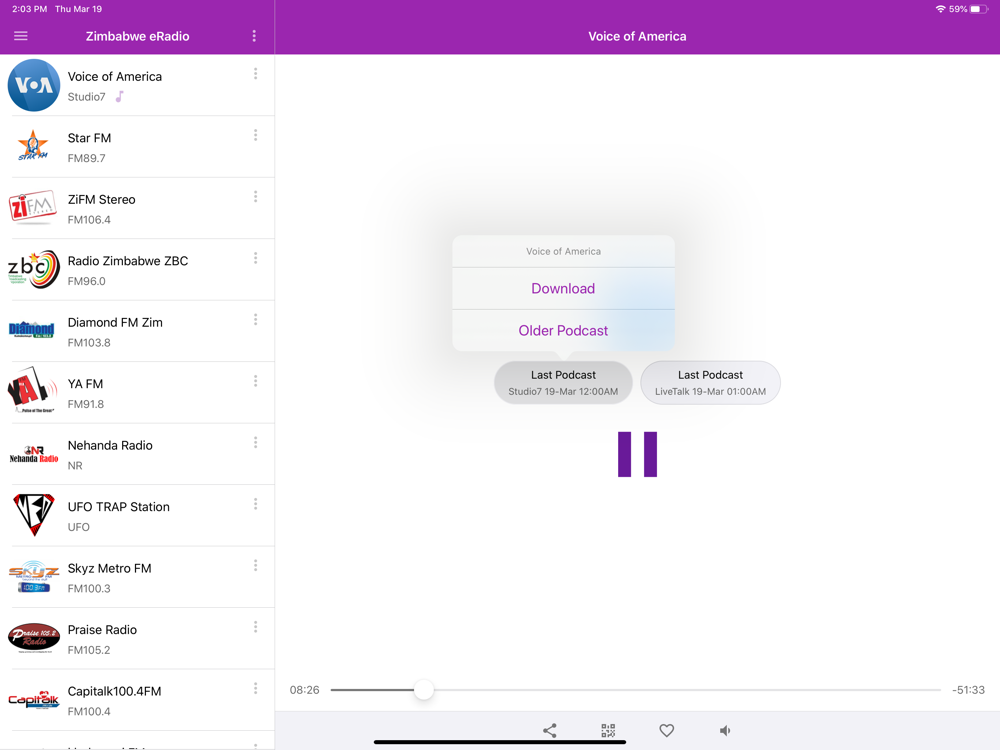Click the elapsed time 08:26
Screen dimensions: 1000x750
[x=304, y=690]
